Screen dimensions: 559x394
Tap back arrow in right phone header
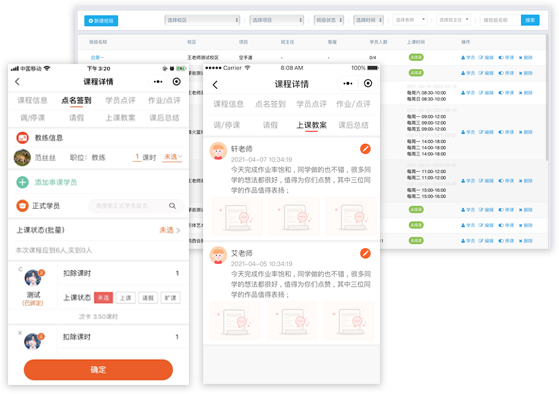[x=215, y=85]
